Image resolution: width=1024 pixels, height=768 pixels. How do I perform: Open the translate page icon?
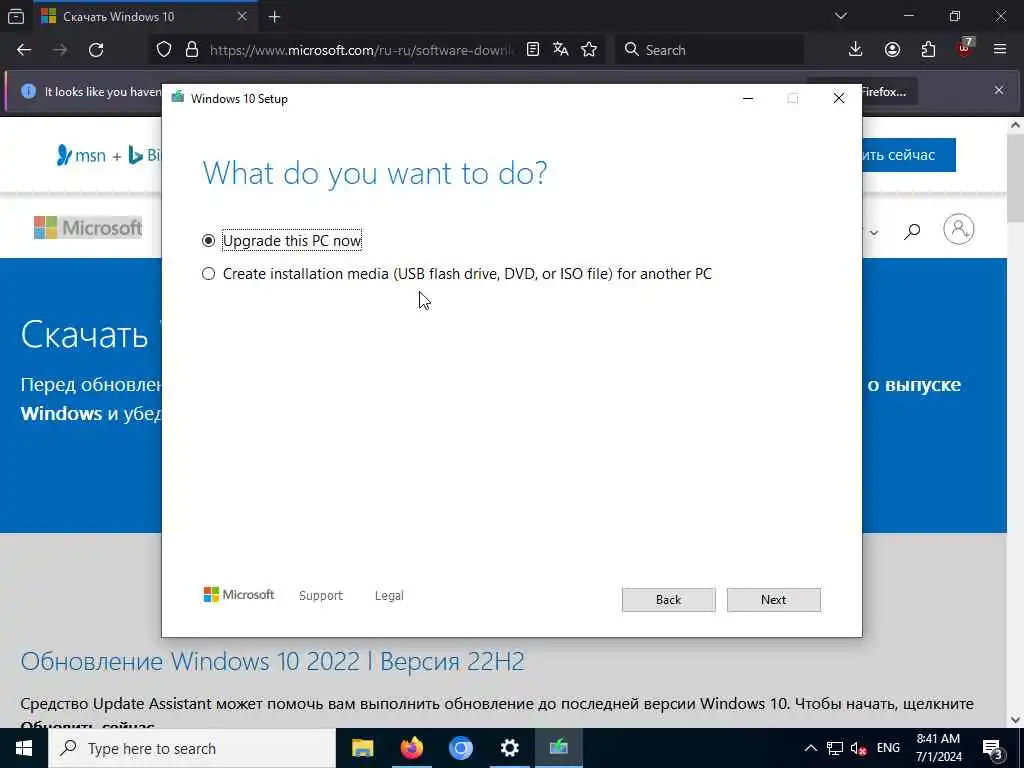pos(560,50)
